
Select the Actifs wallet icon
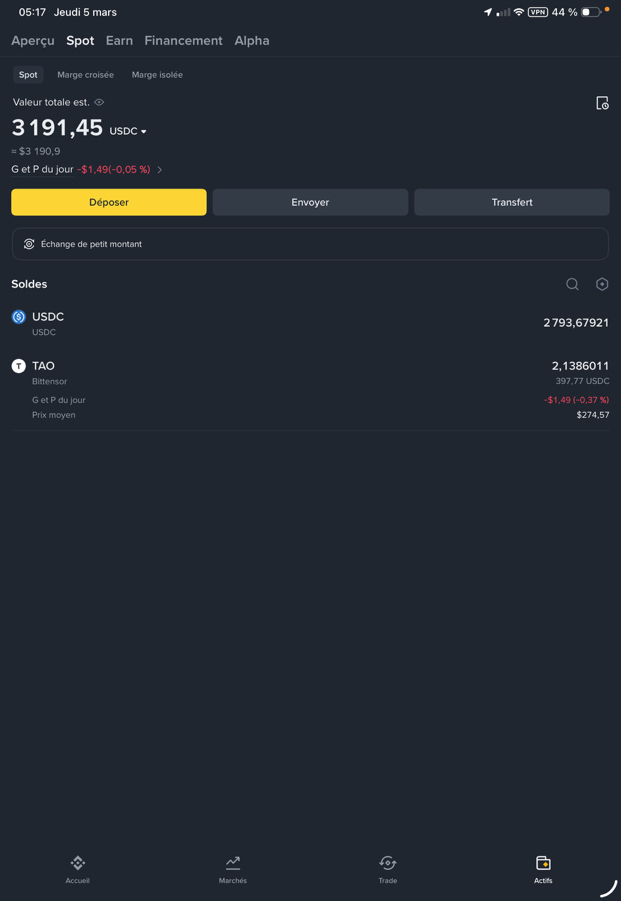click(x=543, y=863)
